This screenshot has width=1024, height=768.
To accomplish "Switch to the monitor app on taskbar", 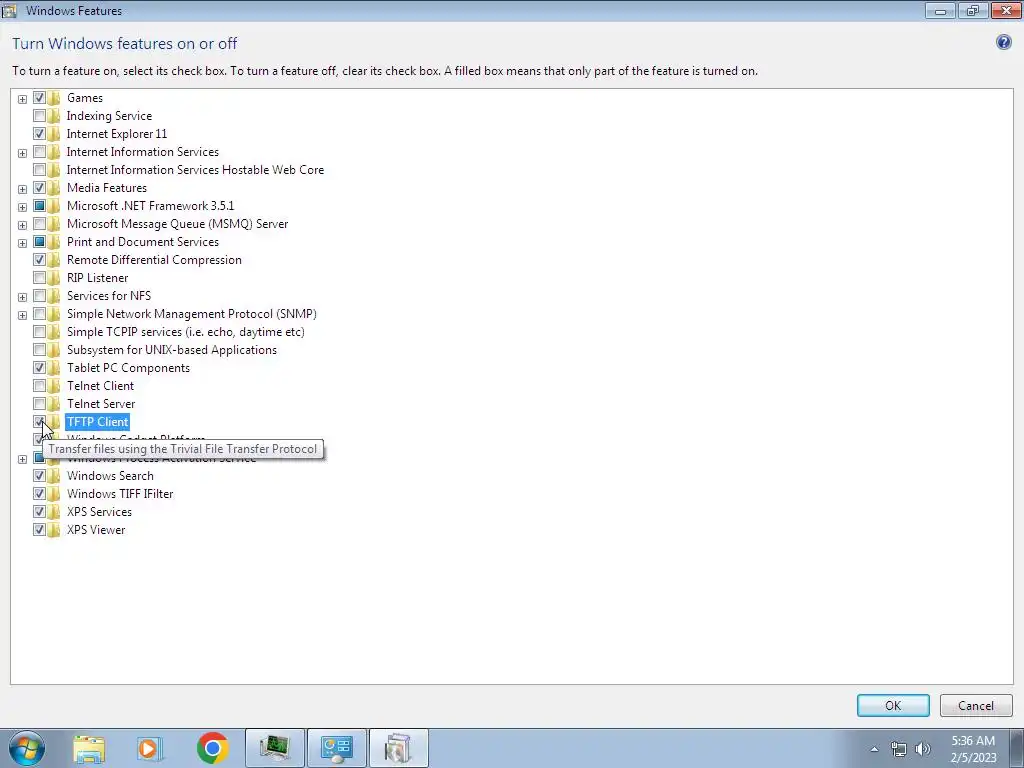I will (275, 748).
